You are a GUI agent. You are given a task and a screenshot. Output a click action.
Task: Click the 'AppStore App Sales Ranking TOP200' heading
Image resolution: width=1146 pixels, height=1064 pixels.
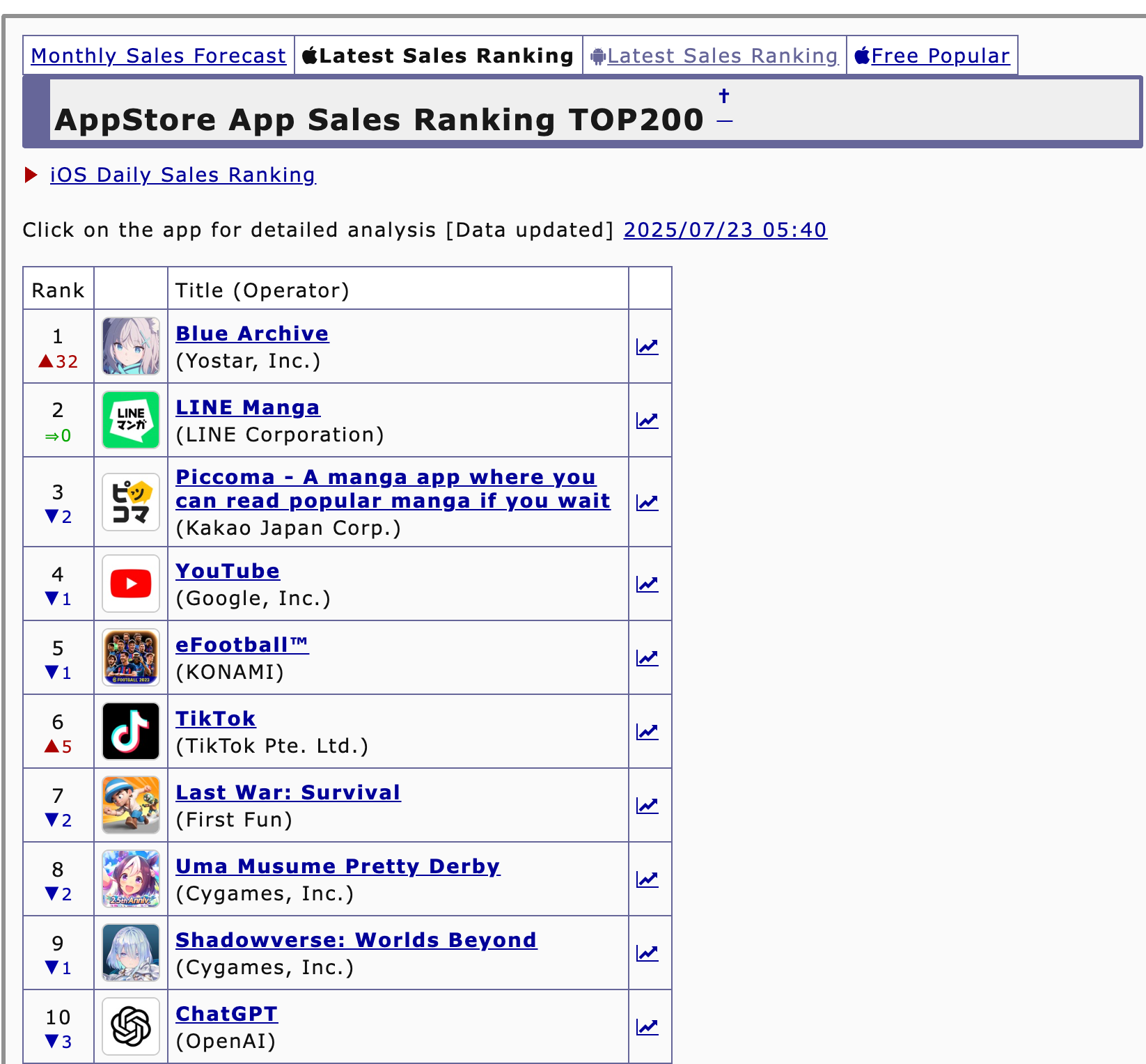[379, 120]
